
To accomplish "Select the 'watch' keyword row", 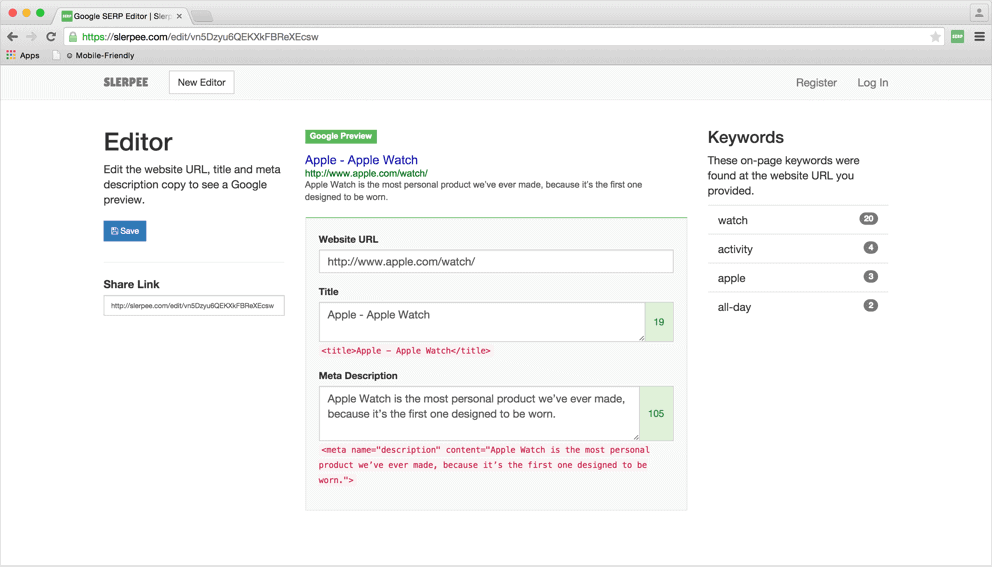I will coord(798,220).
